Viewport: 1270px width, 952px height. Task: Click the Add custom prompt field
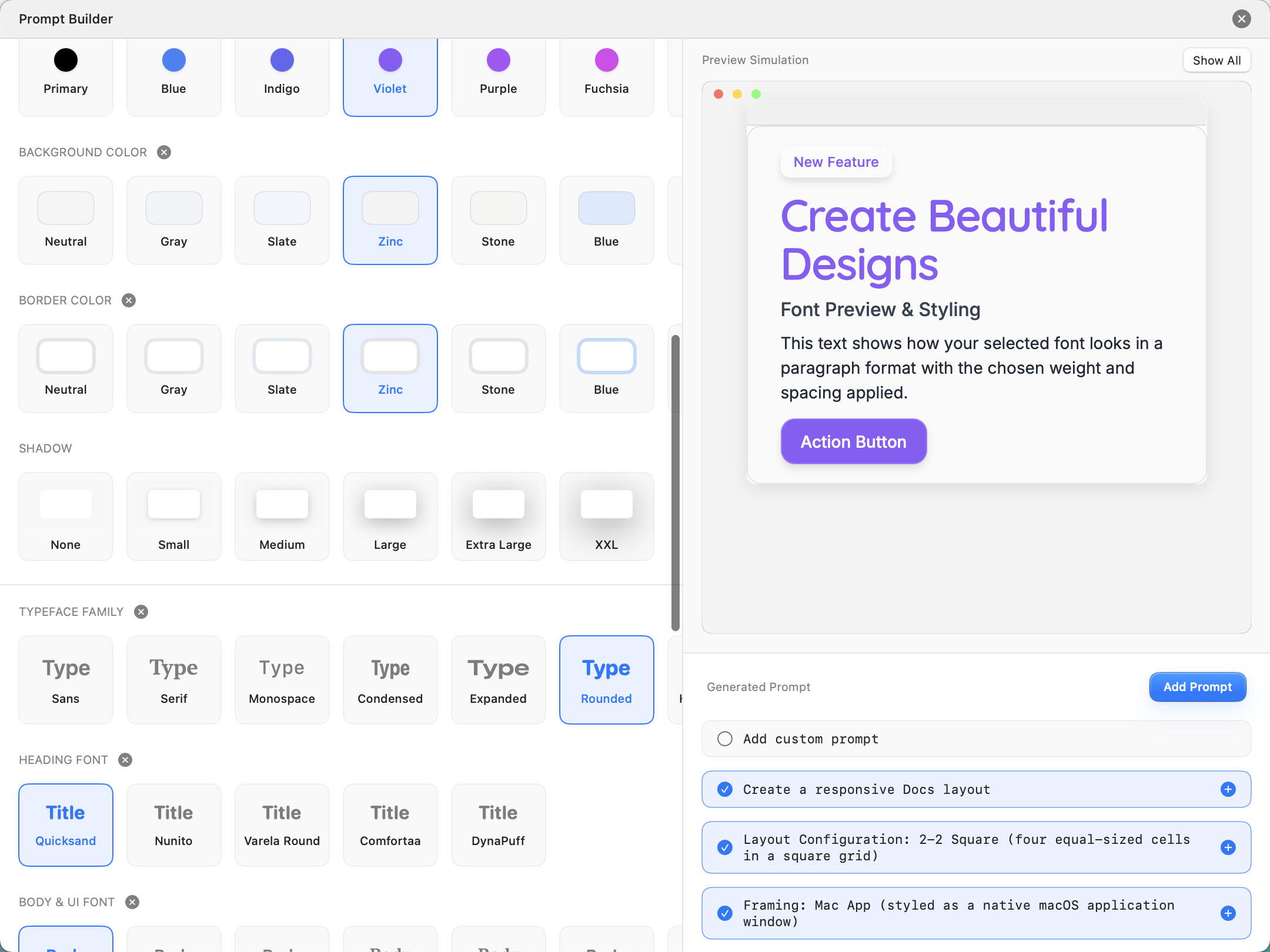(976, 739)
